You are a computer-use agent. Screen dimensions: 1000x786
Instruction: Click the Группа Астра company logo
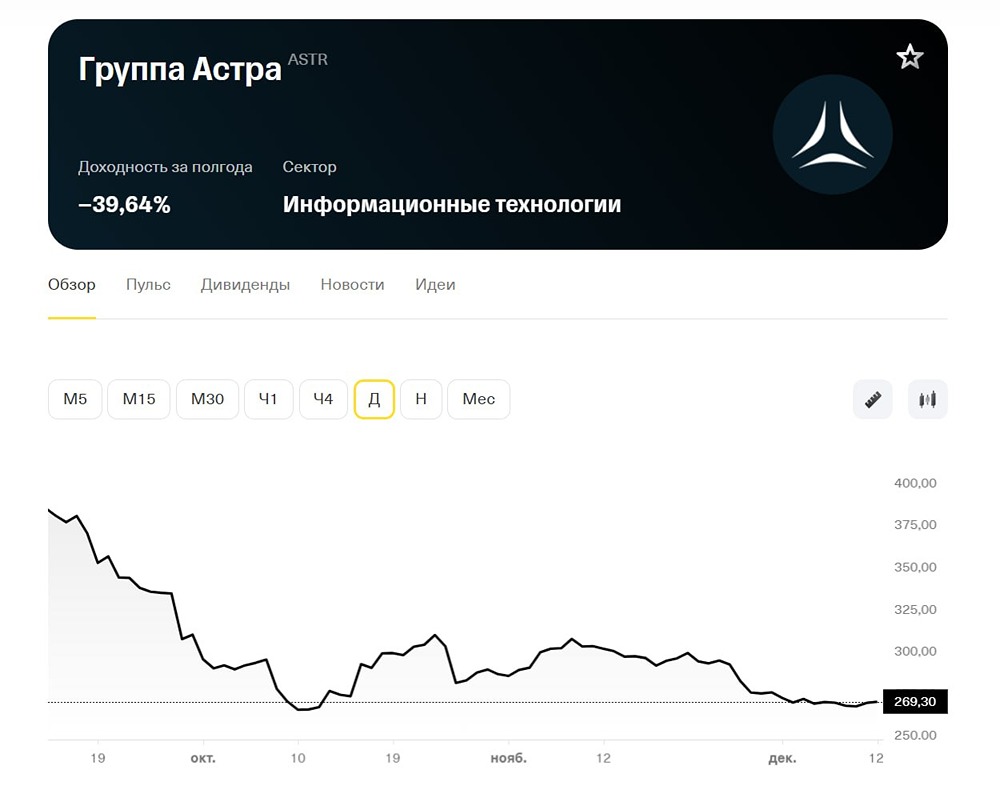pos(833,134)
